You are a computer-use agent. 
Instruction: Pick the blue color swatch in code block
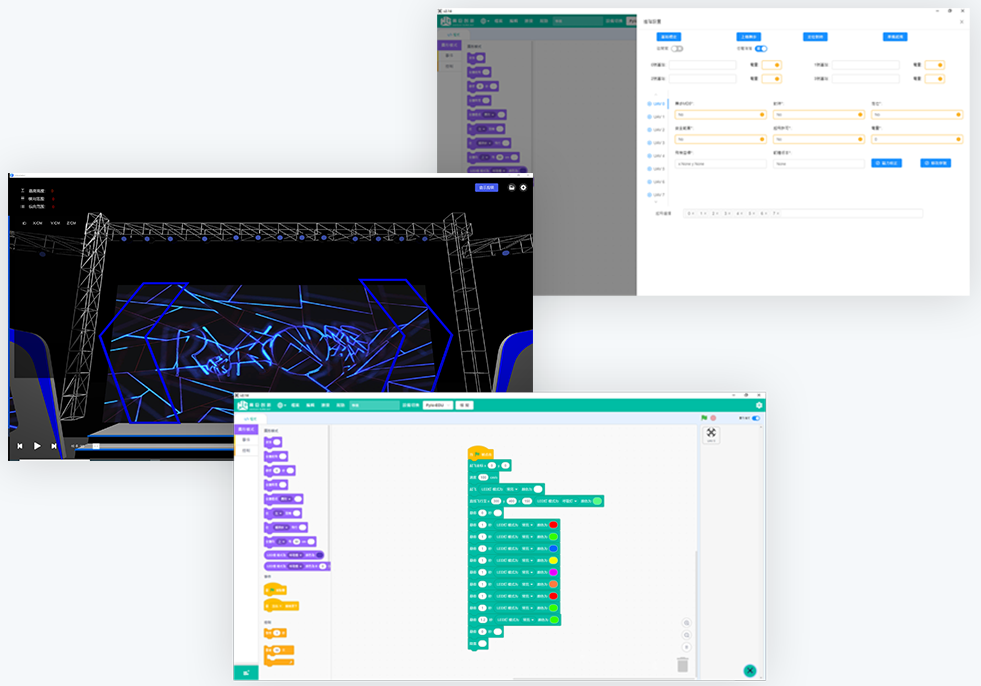tap(553, 549)
